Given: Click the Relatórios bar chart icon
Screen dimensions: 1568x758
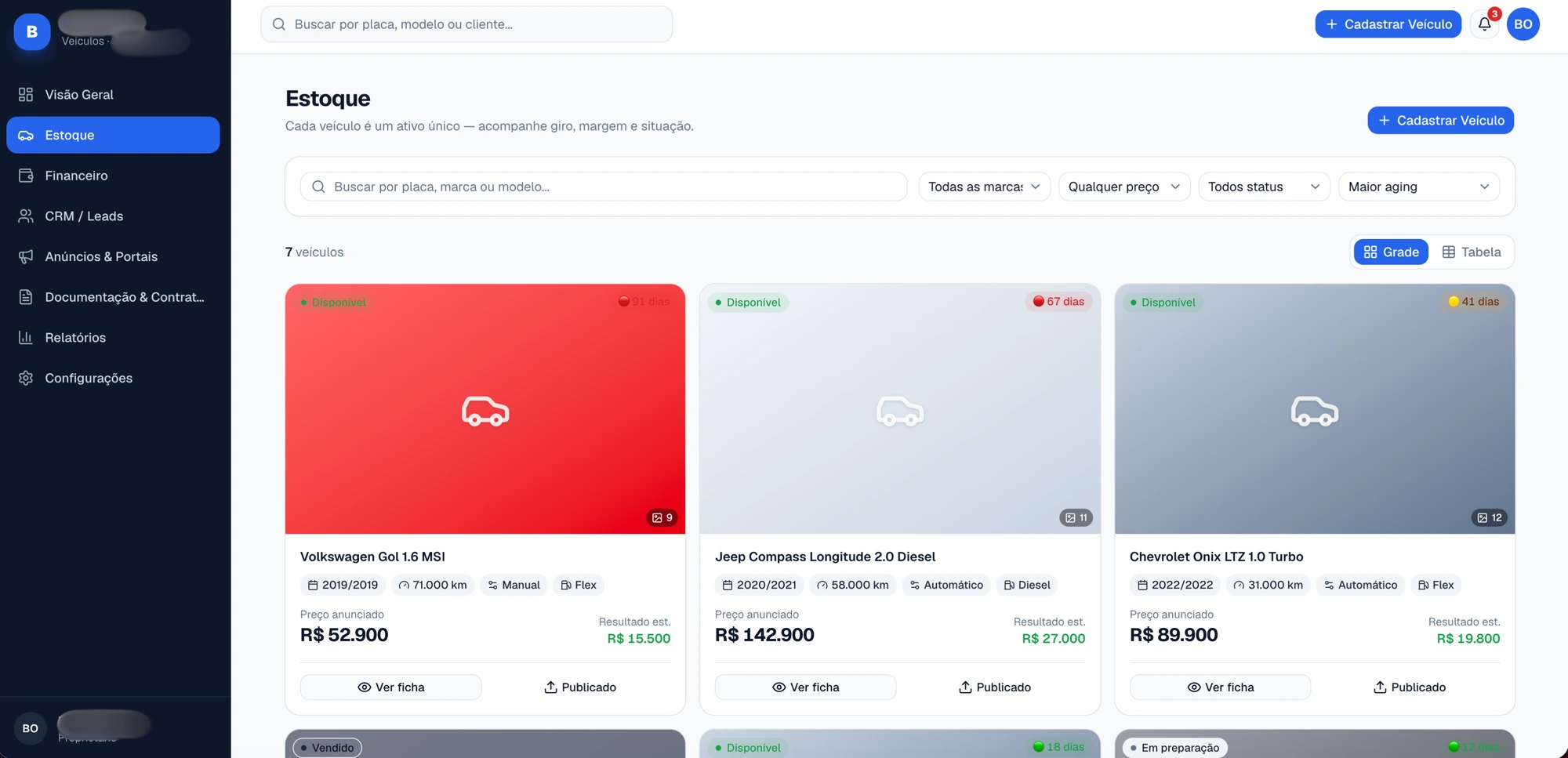Looking at the screenshot, I should [26, 338].
